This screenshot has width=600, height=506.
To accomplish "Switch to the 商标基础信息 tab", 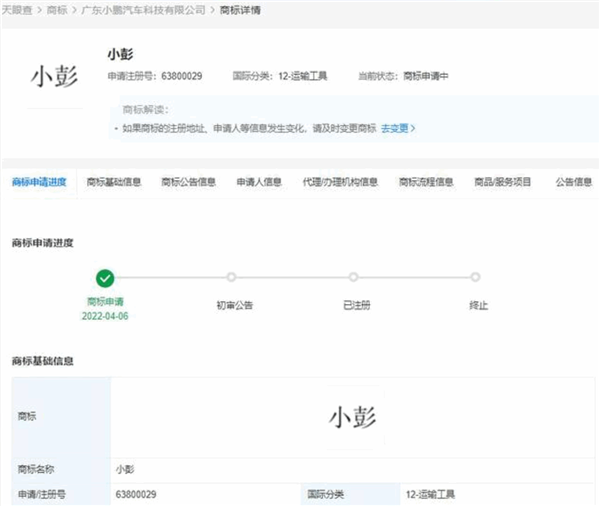I will click(114, 182).
